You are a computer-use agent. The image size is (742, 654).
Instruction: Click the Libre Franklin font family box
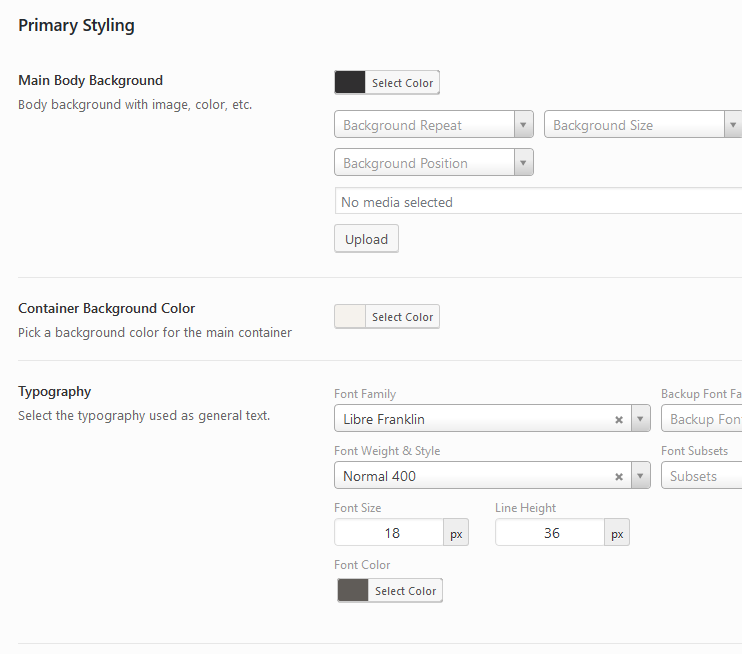(x=470, y=419)
